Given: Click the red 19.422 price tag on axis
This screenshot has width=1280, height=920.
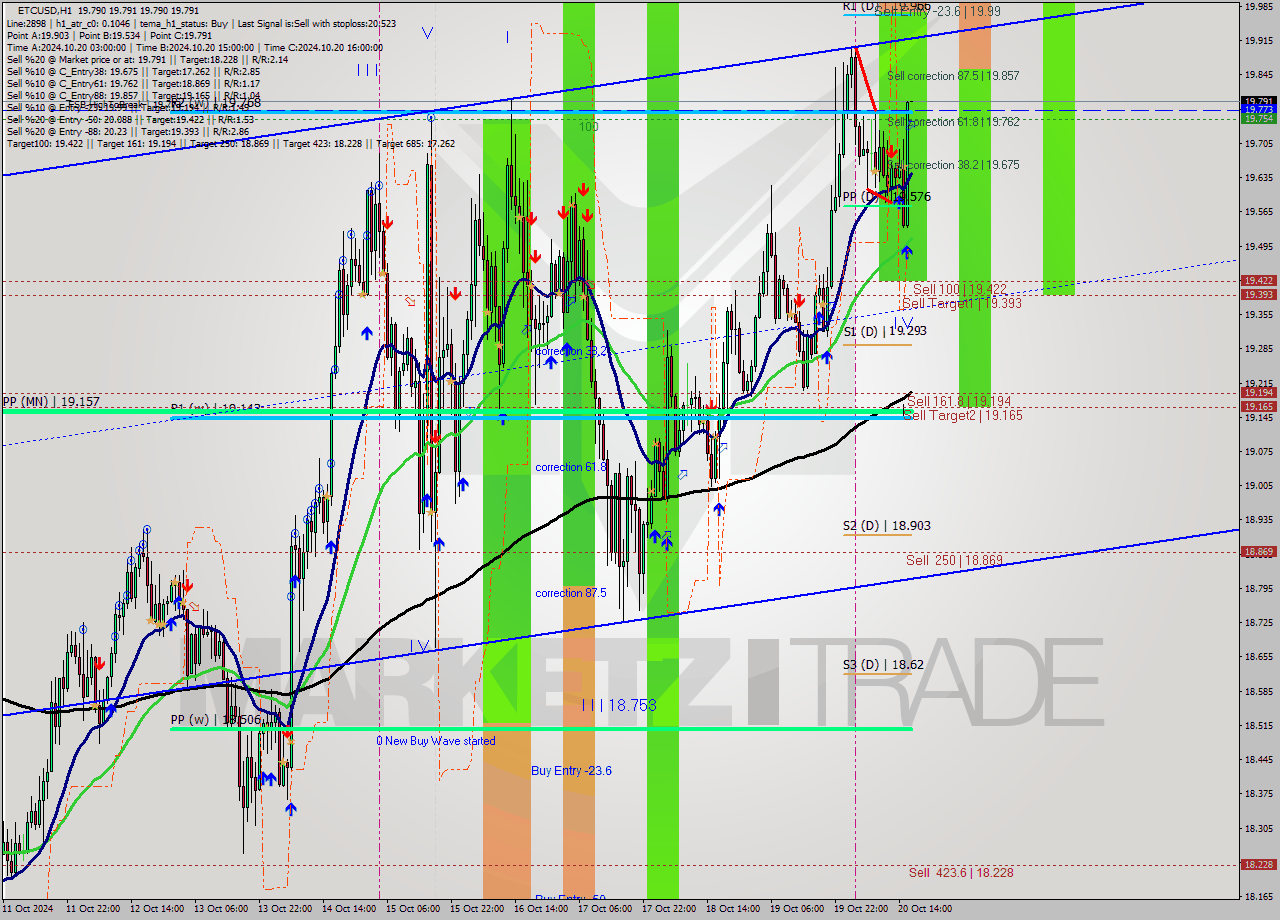Looking at the screenshot, I should [1258, 281].
